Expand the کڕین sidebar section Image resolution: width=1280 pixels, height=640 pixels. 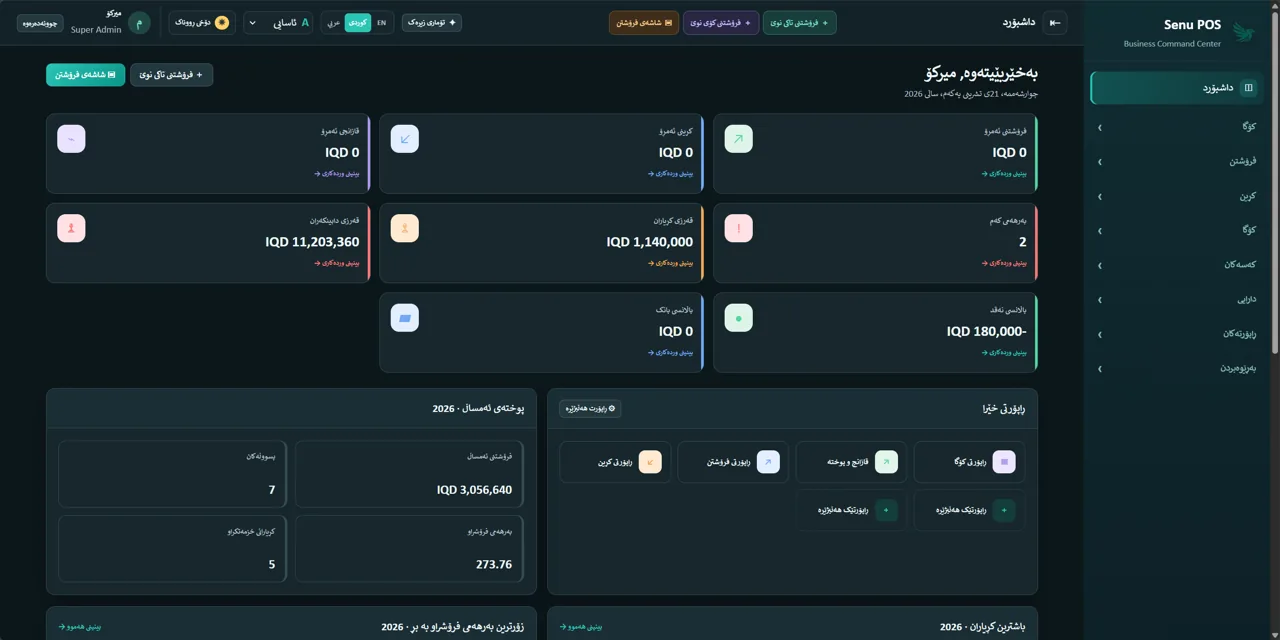click(1177, 196)
